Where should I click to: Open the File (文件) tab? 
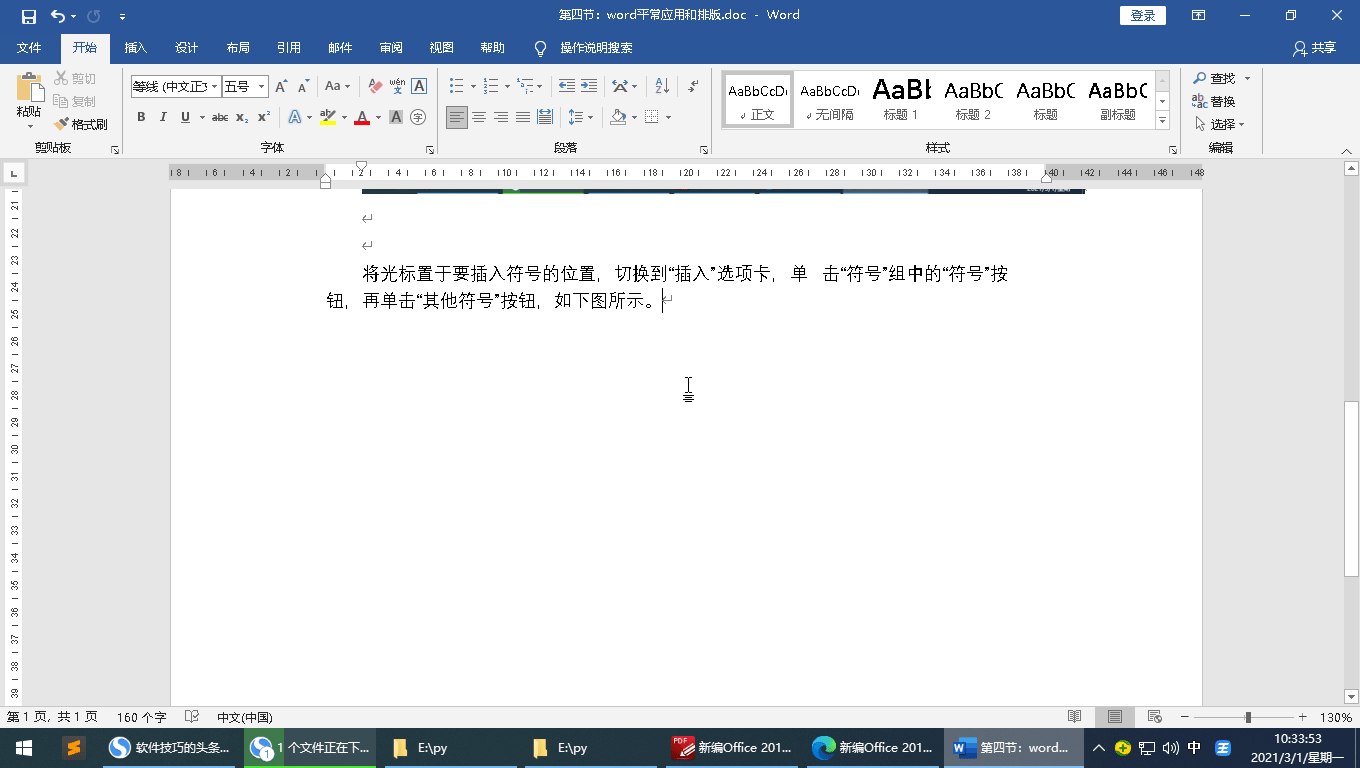[29, 48]
